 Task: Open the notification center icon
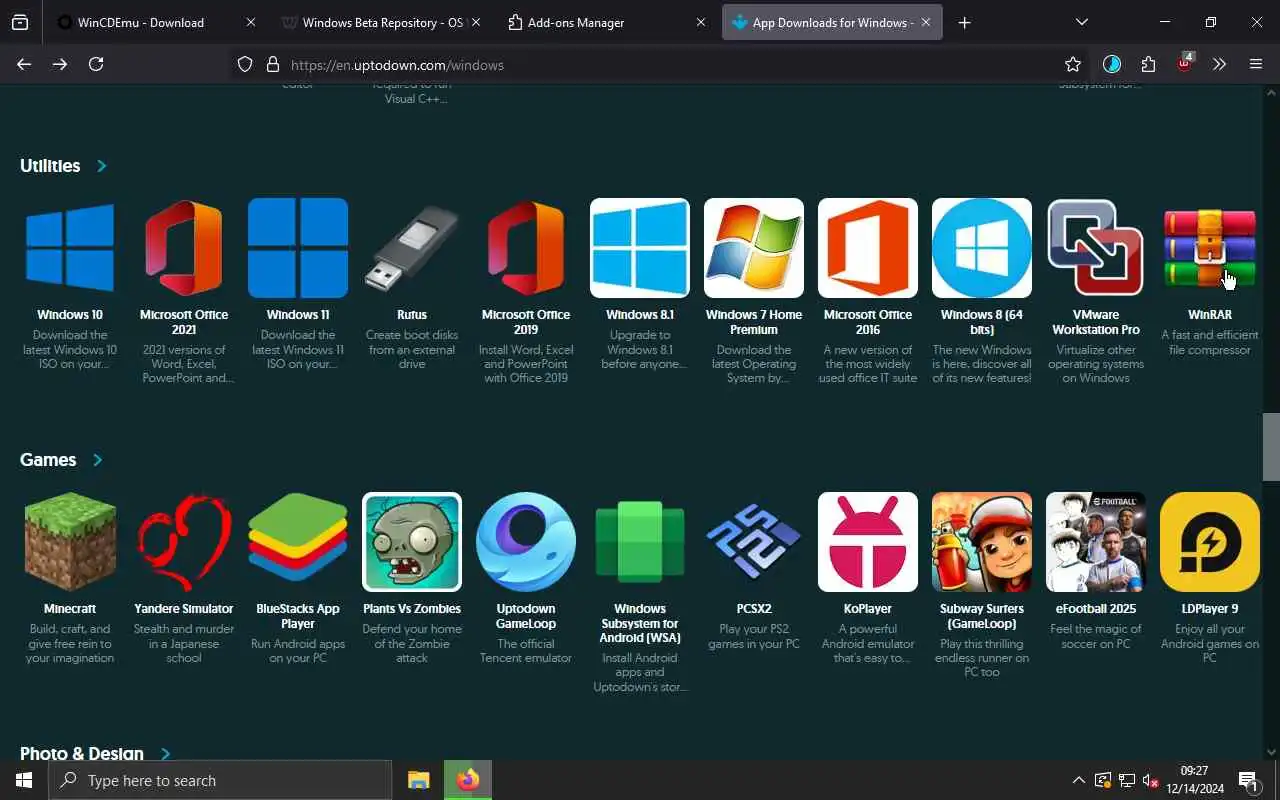click(x=1248, y=780)
